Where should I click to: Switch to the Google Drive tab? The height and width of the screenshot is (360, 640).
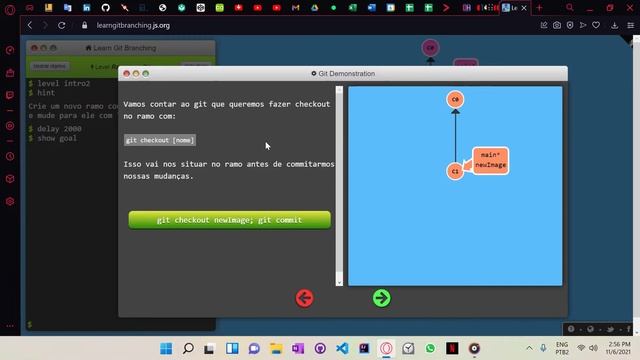314,8
